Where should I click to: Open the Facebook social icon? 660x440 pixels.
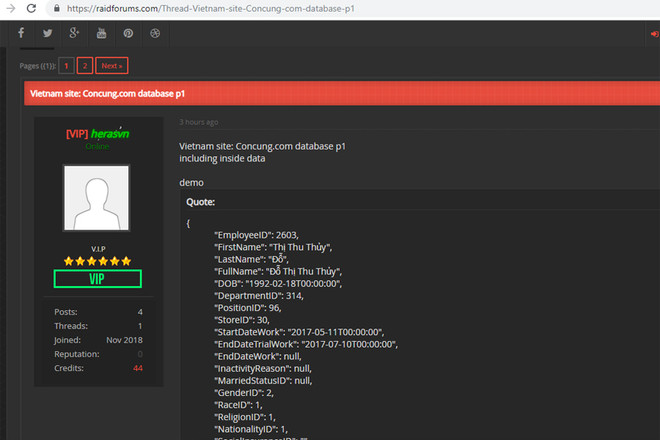click(x=21, y=33)
